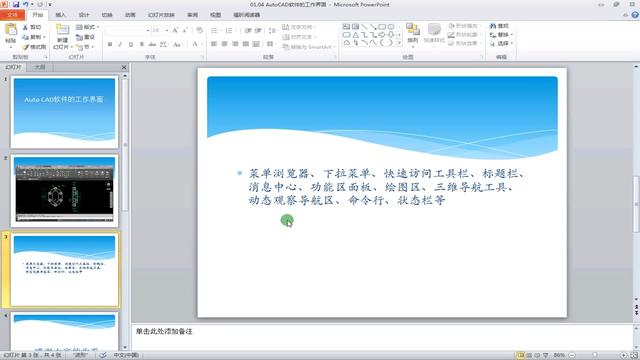Decrease font size with the smaller A icon
The height and width of the screenshot is (360, 640).
(x=185, y=30)
